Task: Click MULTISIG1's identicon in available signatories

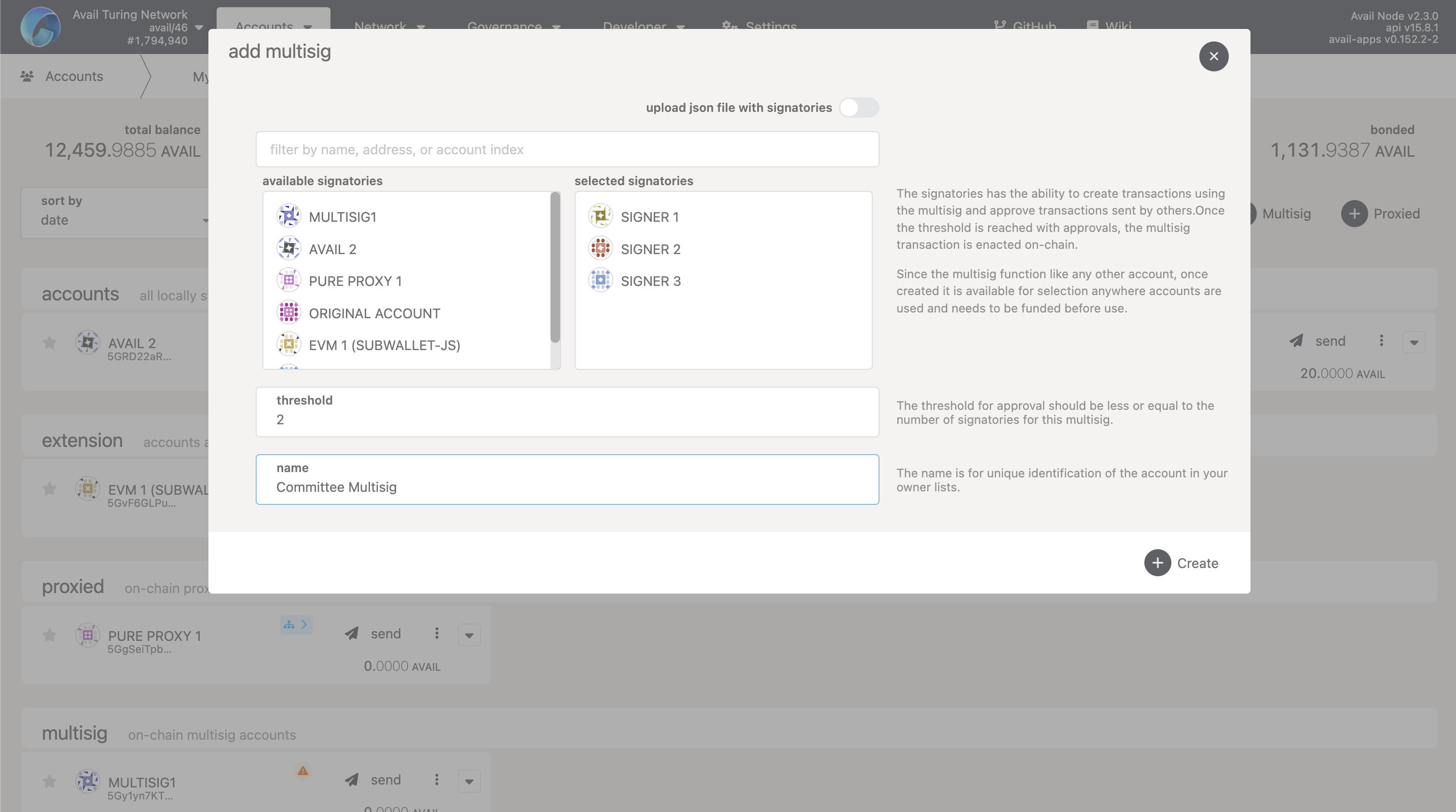Action: [289, 215]
